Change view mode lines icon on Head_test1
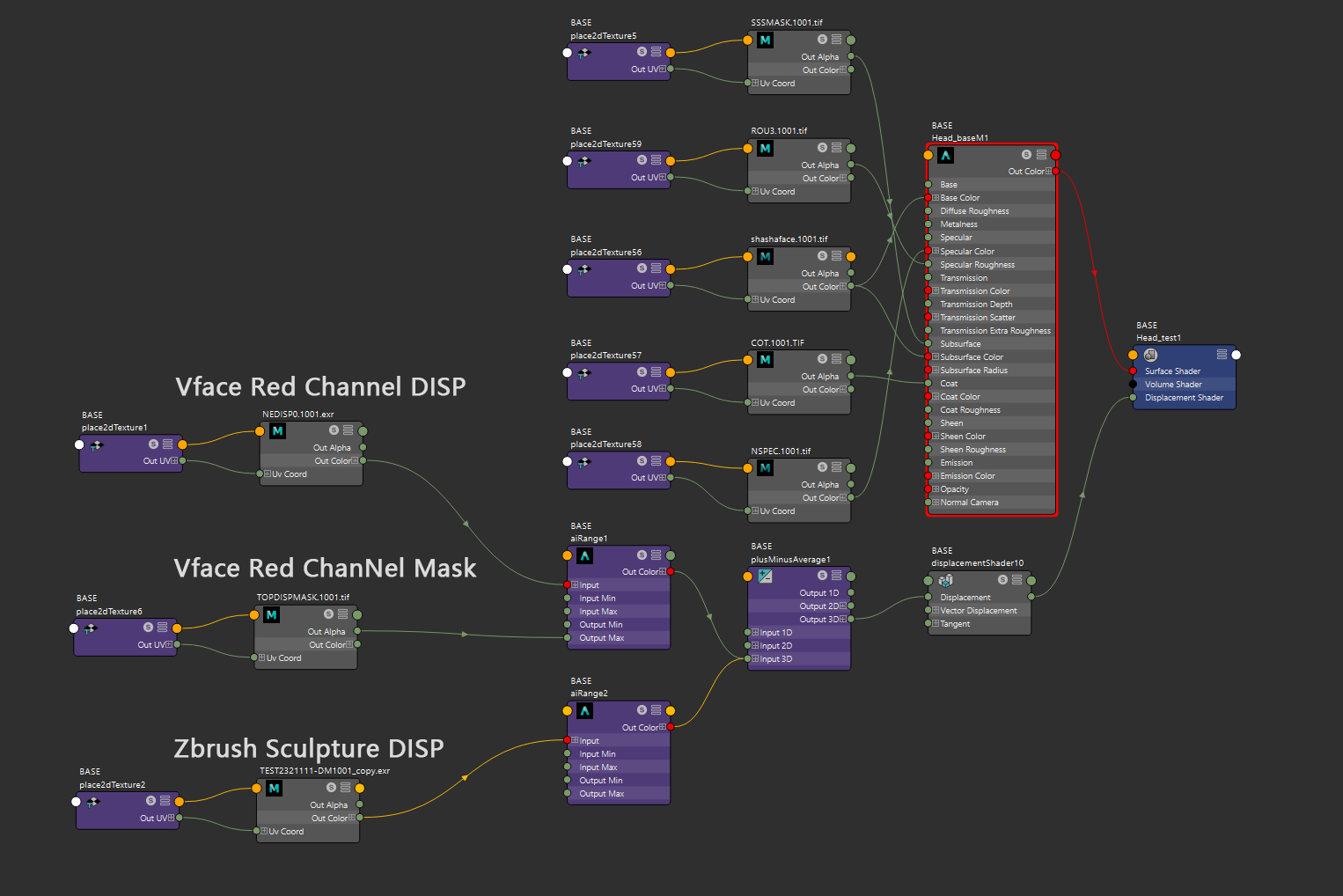Screen dimensions: 1343x896 pos(1222,355)
